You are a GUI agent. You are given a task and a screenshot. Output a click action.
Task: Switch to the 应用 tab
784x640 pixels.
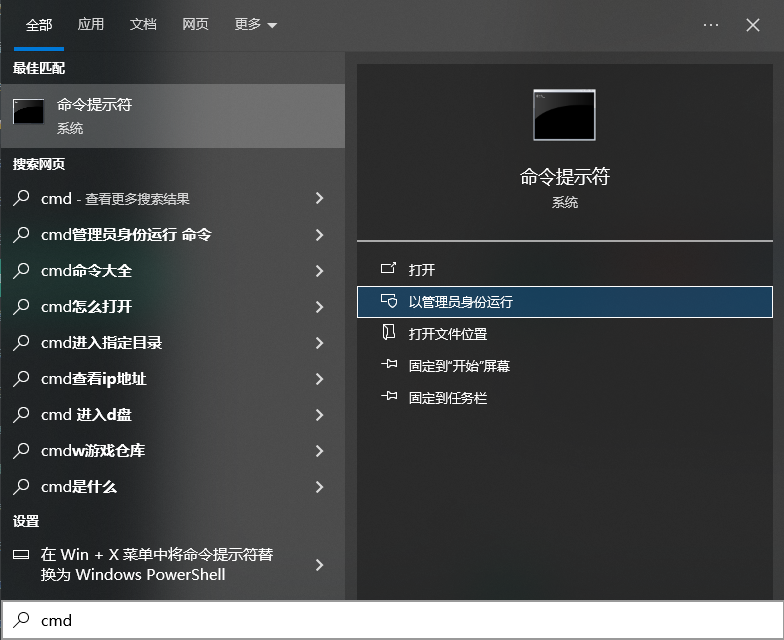pos(91,25)
